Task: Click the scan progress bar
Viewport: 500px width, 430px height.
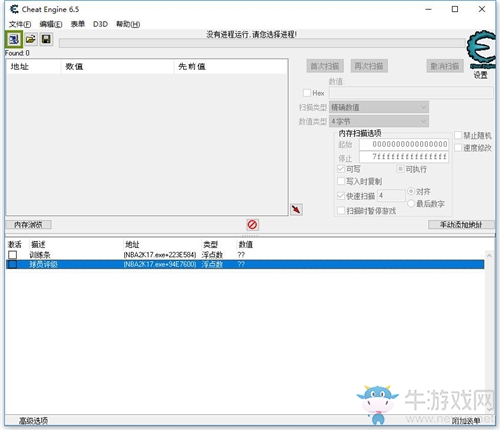Action: pyautogui.click(x=262, y=43)
